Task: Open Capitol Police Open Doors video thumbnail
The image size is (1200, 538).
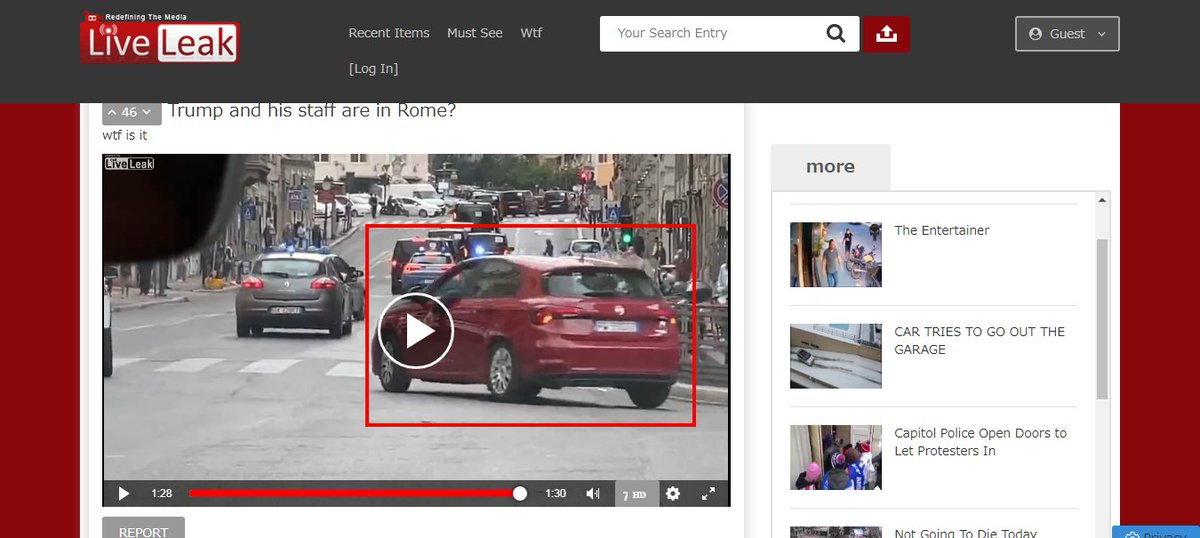Action: (x=836, y=457)
